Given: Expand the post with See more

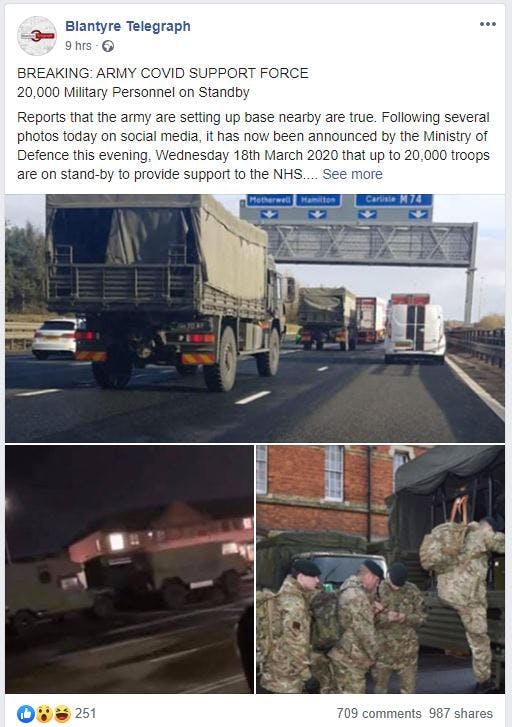Looking at the screenshot, I should click(352, 174).
